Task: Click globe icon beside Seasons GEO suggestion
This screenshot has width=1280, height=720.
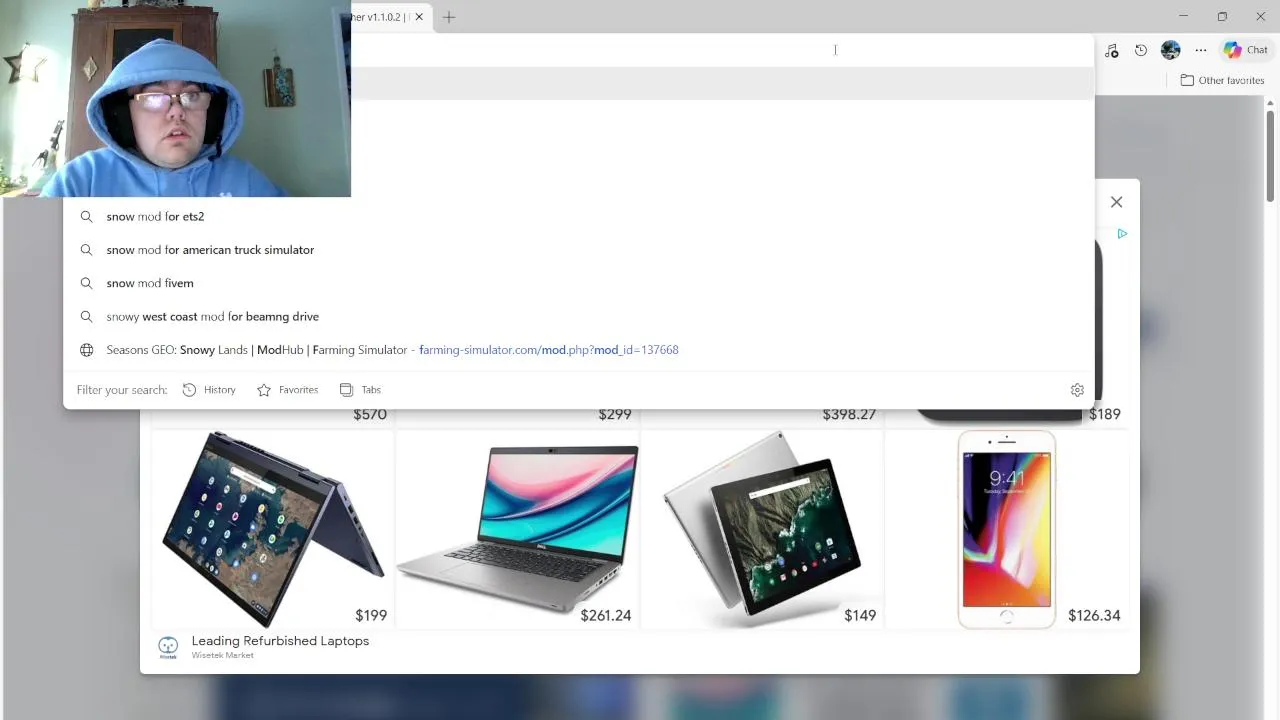Action: click(86, 350)
